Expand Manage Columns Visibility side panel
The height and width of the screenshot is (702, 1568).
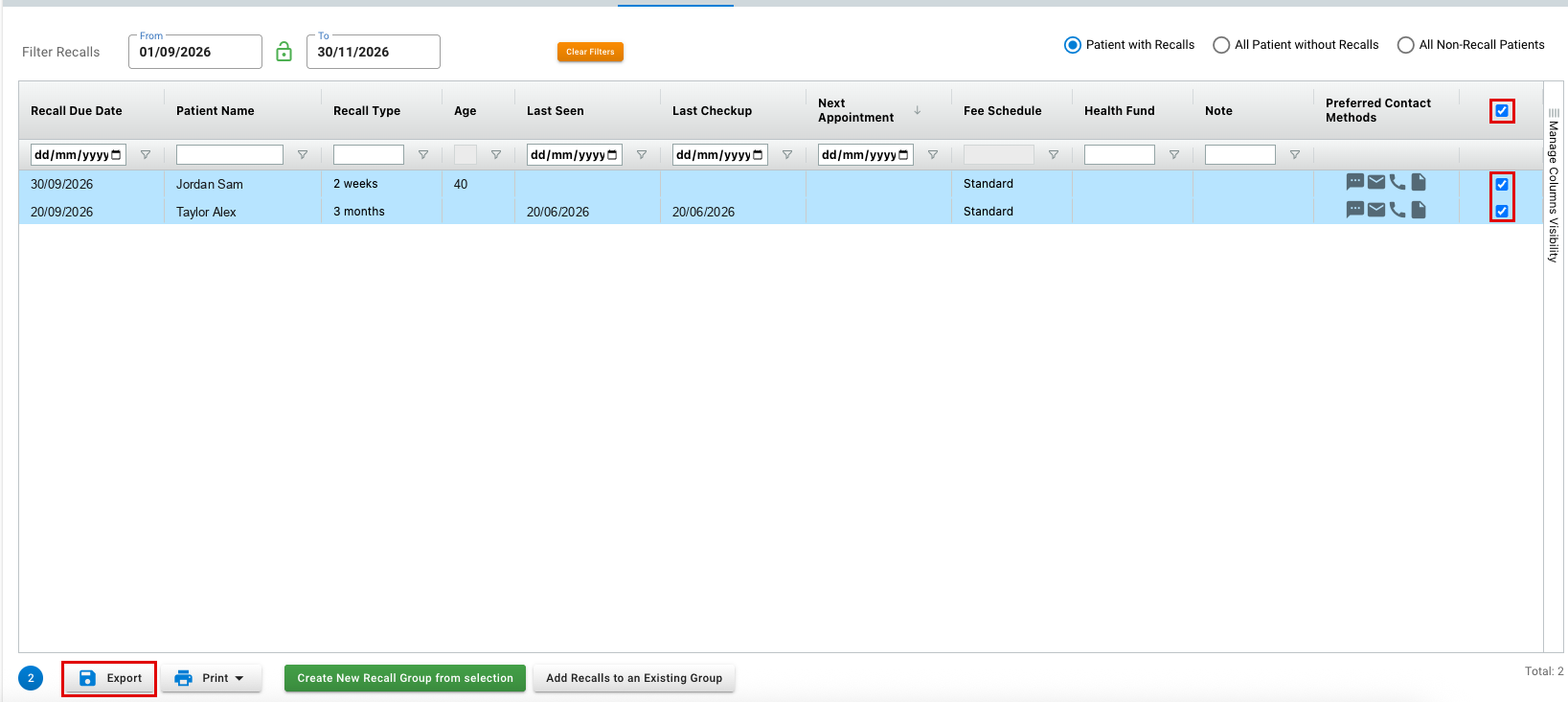click(1554, 186)
